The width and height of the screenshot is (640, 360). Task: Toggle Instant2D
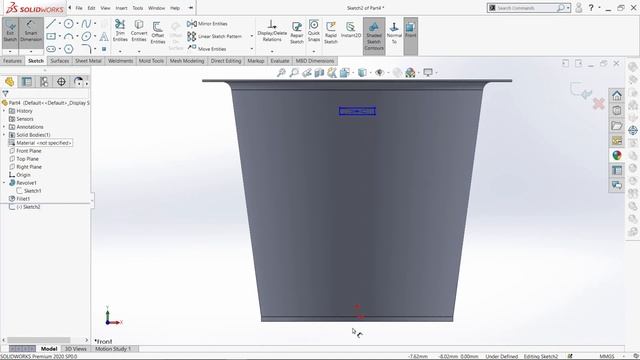(351, 30)
